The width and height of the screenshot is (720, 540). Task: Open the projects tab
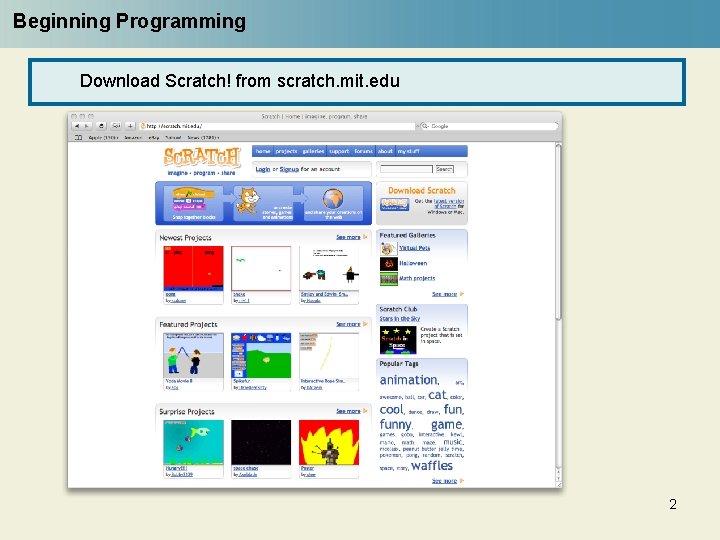click(287, 151)
